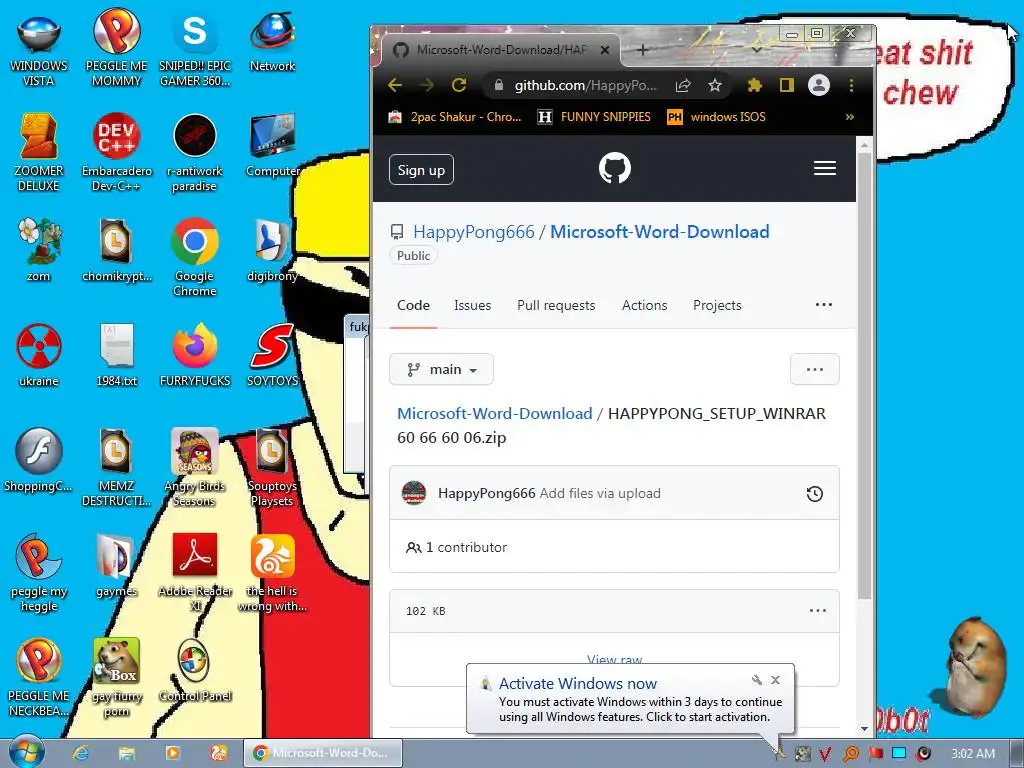
Task: Open file options ellipsis beside branch selector
Action: (814, 370)
